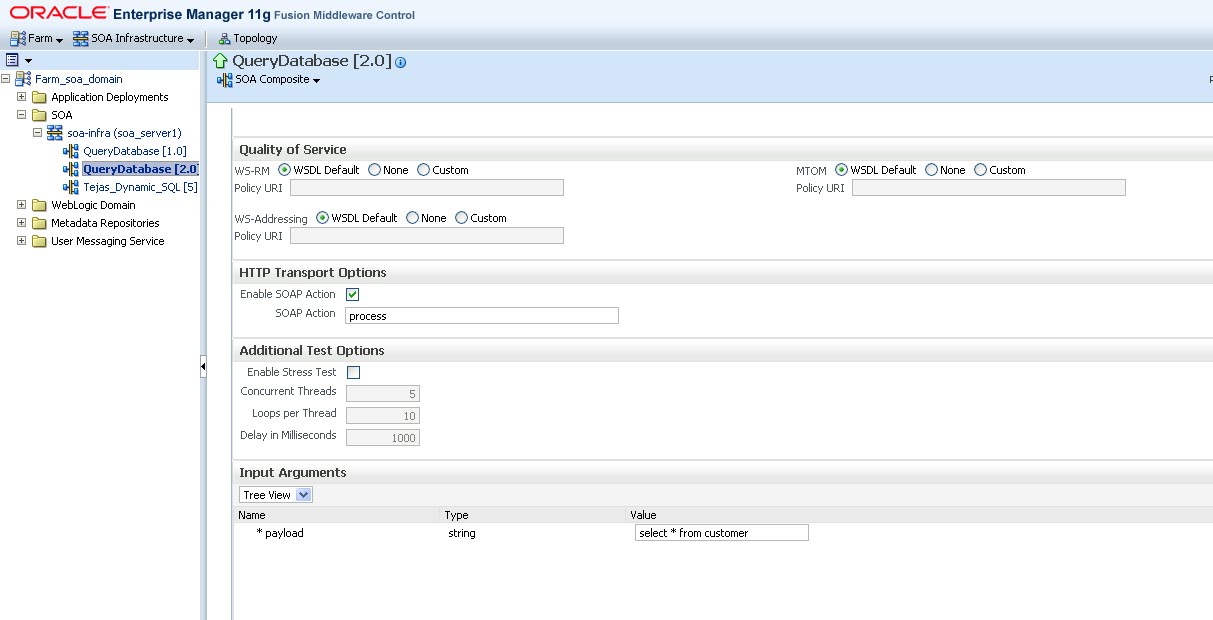Select Tejas_Dynamic_SQL [5] in the tree
Viewport: 1213px width, 620px height.
coord(140,187)
